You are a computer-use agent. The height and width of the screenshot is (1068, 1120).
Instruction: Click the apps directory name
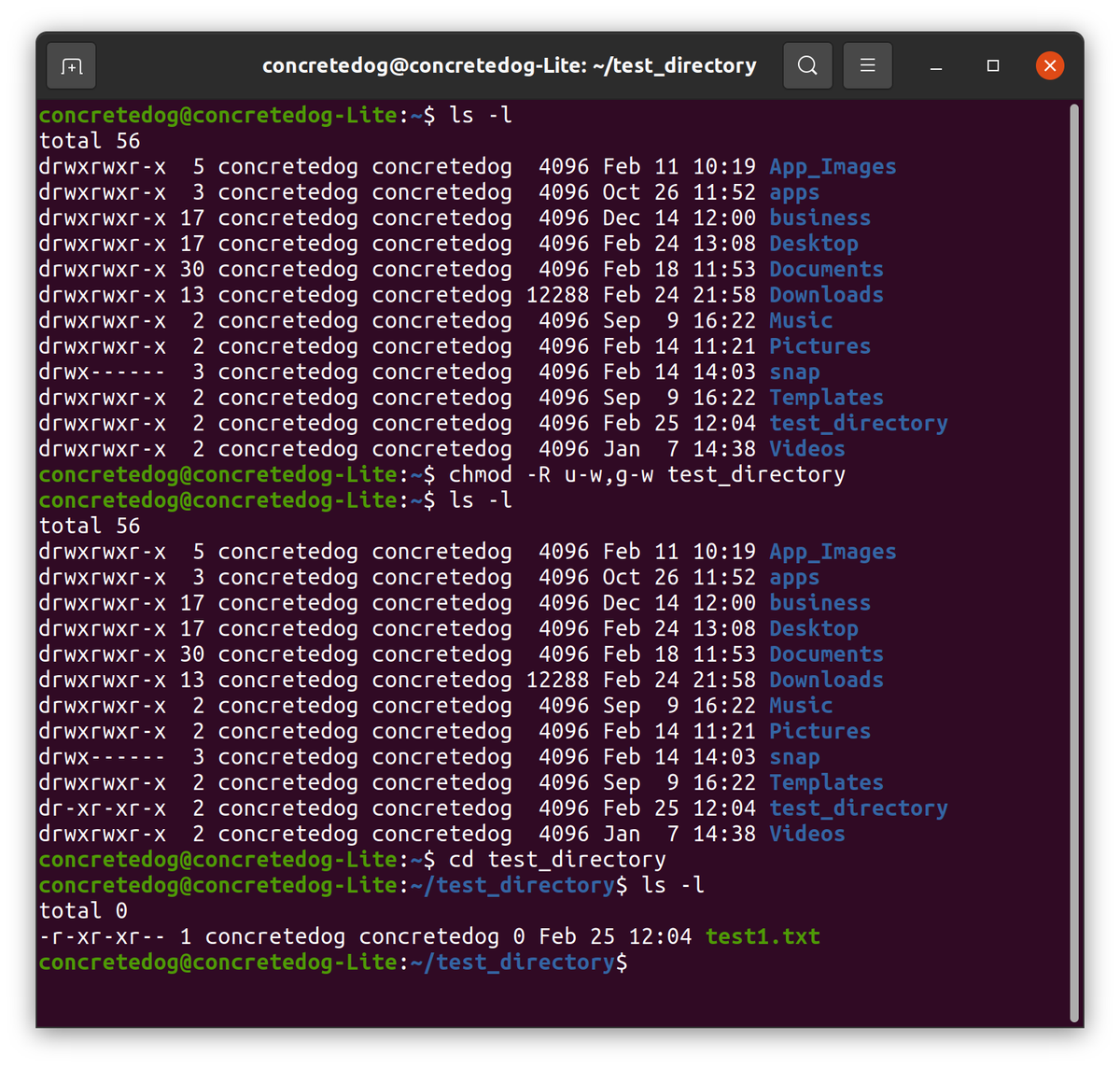[794, 191]
